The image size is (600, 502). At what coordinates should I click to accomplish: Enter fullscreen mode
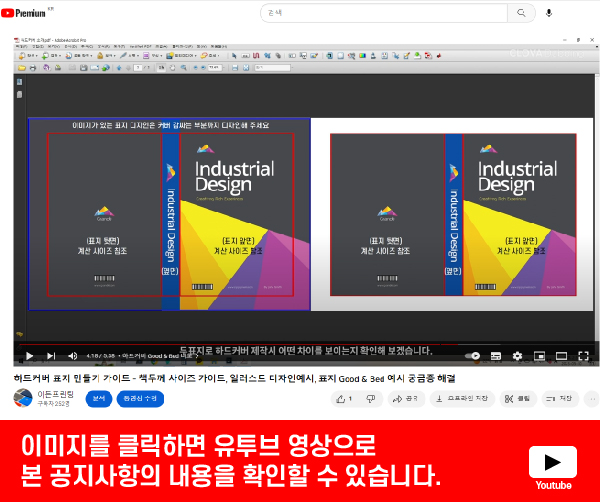click(x=583, y=356)
